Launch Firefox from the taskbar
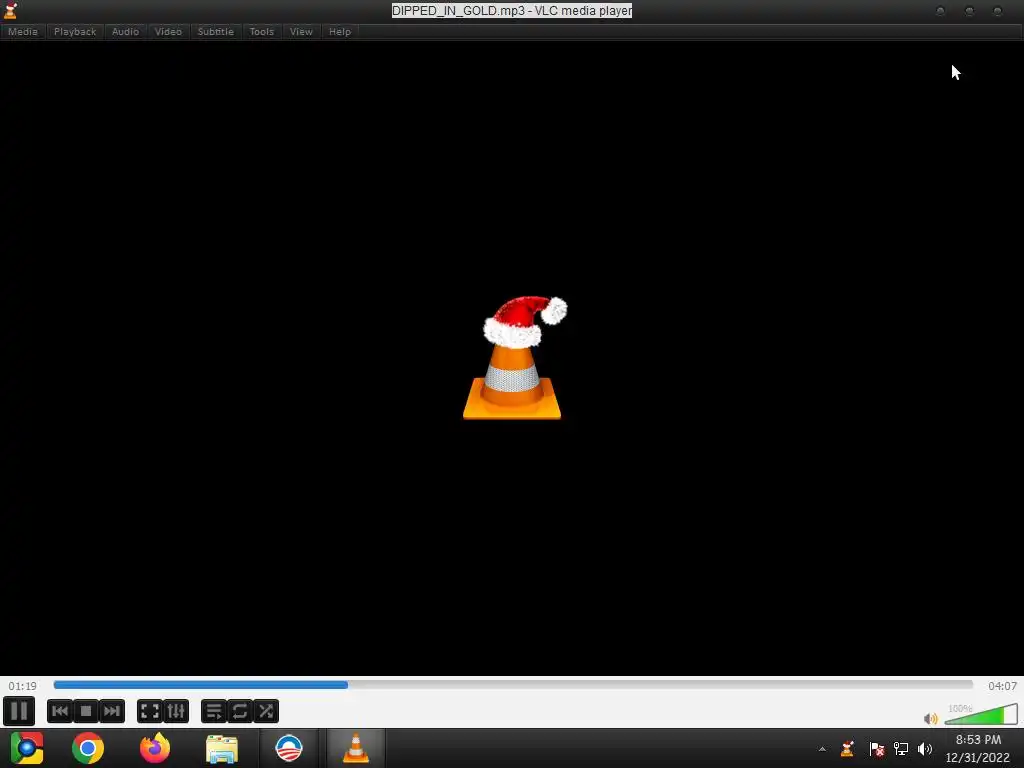 (x=155, y=748)
